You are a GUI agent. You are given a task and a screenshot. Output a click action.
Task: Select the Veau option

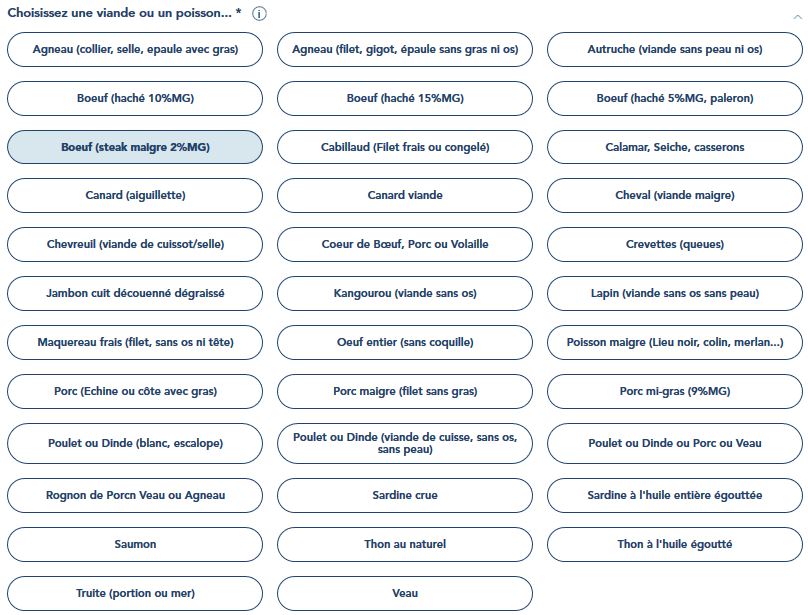point(405,593)
